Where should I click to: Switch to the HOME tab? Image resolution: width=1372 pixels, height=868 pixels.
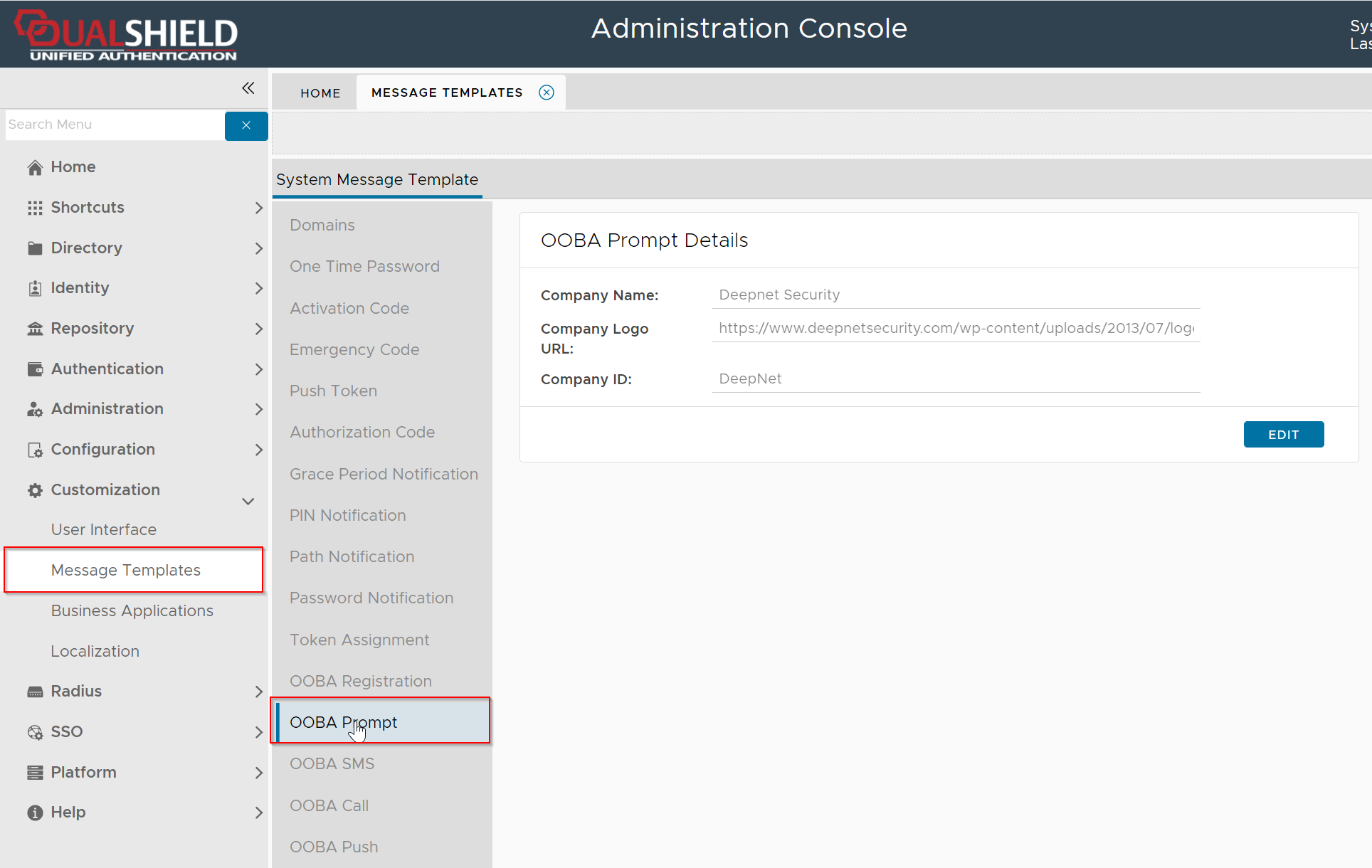[x=320, y=93]
